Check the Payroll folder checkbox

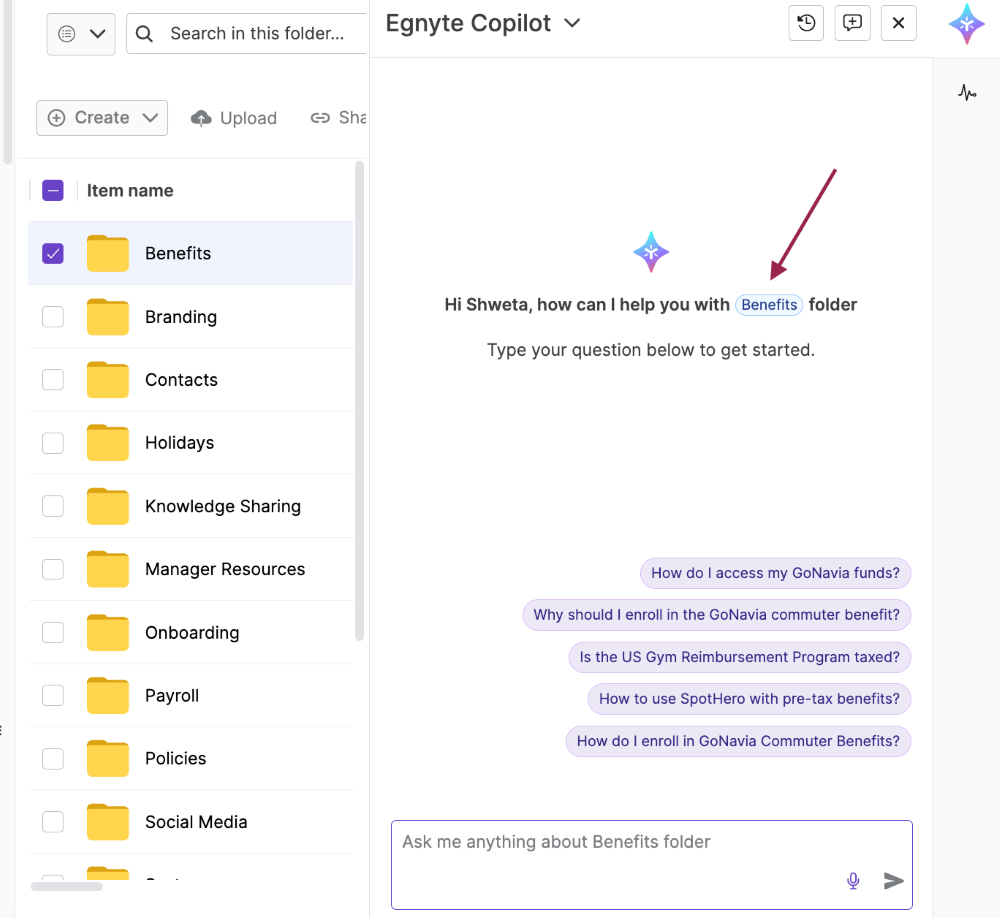(x=53, y=695)
